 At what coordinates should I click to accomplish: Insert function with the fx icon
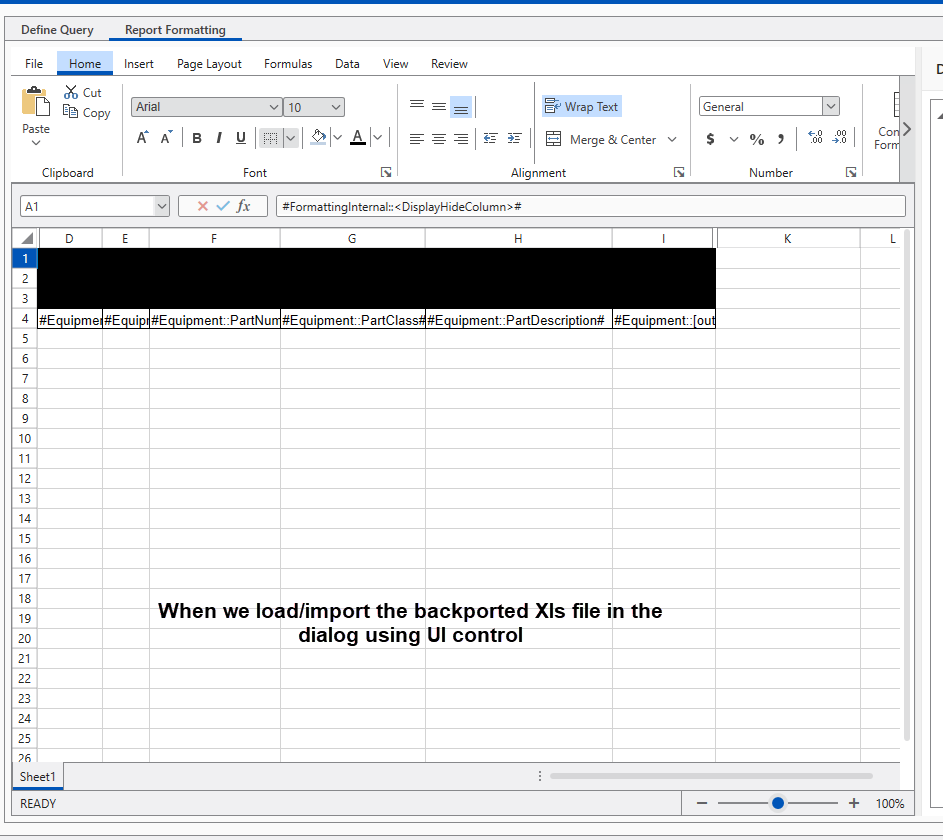(243, 206)
